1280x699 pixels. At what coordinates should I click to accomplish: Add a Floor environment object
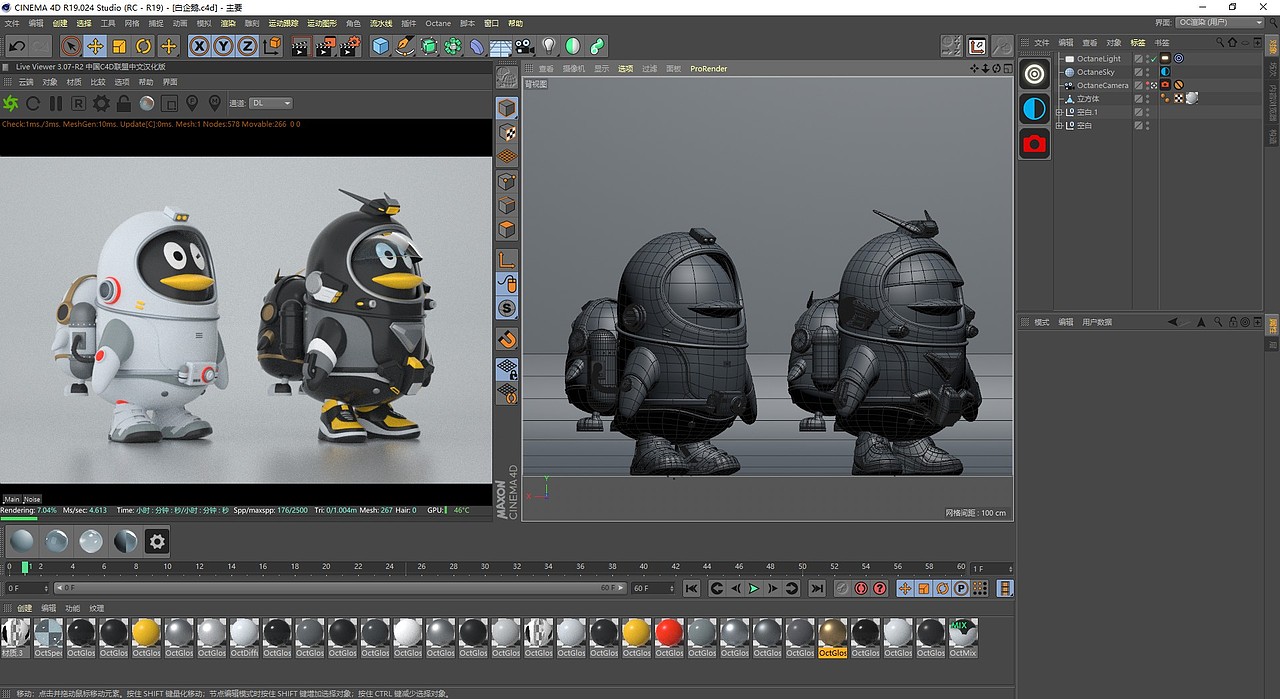pyautogui.click(x=501, y=45)
